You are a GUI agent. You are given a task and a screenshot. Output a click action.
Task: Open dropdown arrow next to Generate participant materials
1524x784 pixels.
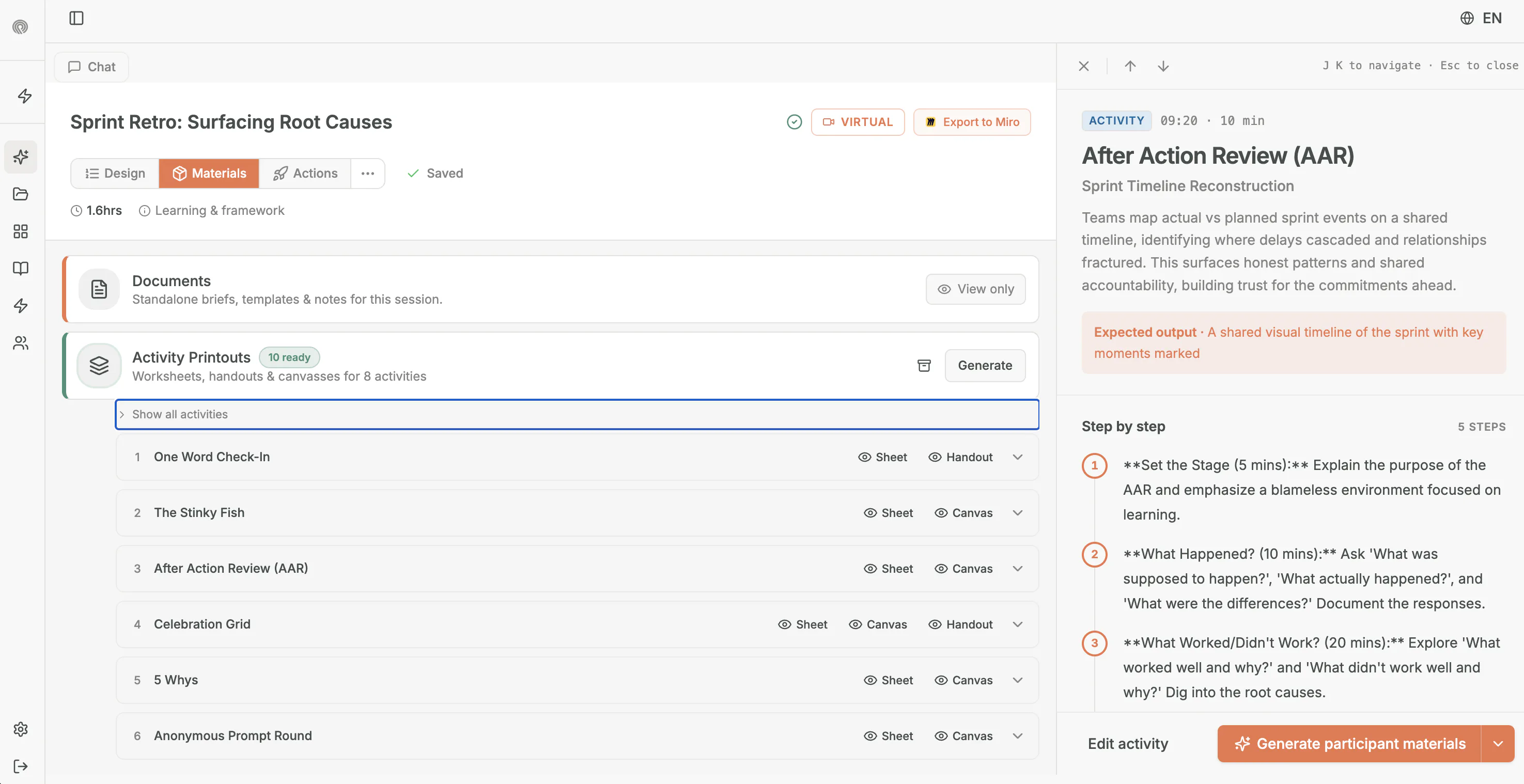coord(1497,743)
